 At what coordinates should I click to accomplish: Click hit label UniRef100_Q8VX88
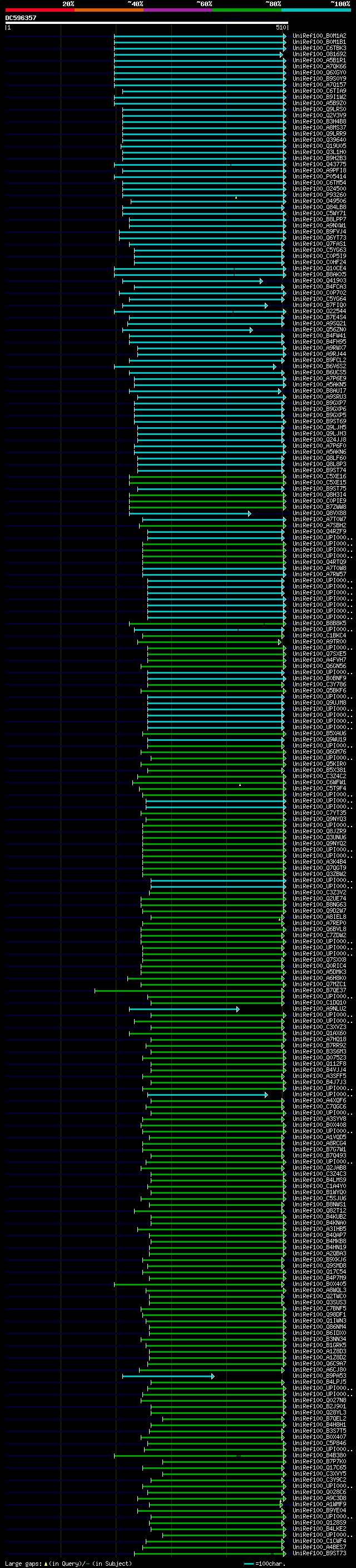[319, 513]
